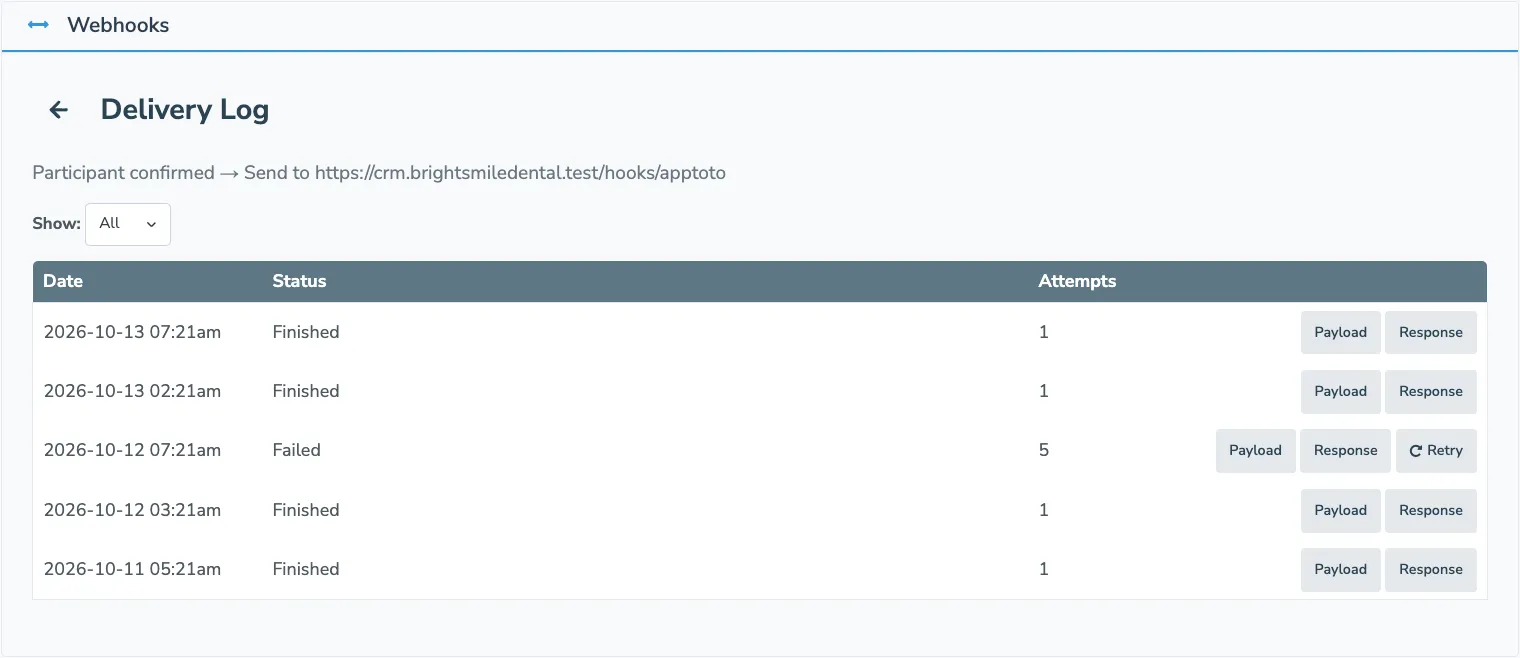View Payload for 2026-10-11 05:21am delivery
Viewport: 1520px width, 658px height.
(x=1340, y=570)
